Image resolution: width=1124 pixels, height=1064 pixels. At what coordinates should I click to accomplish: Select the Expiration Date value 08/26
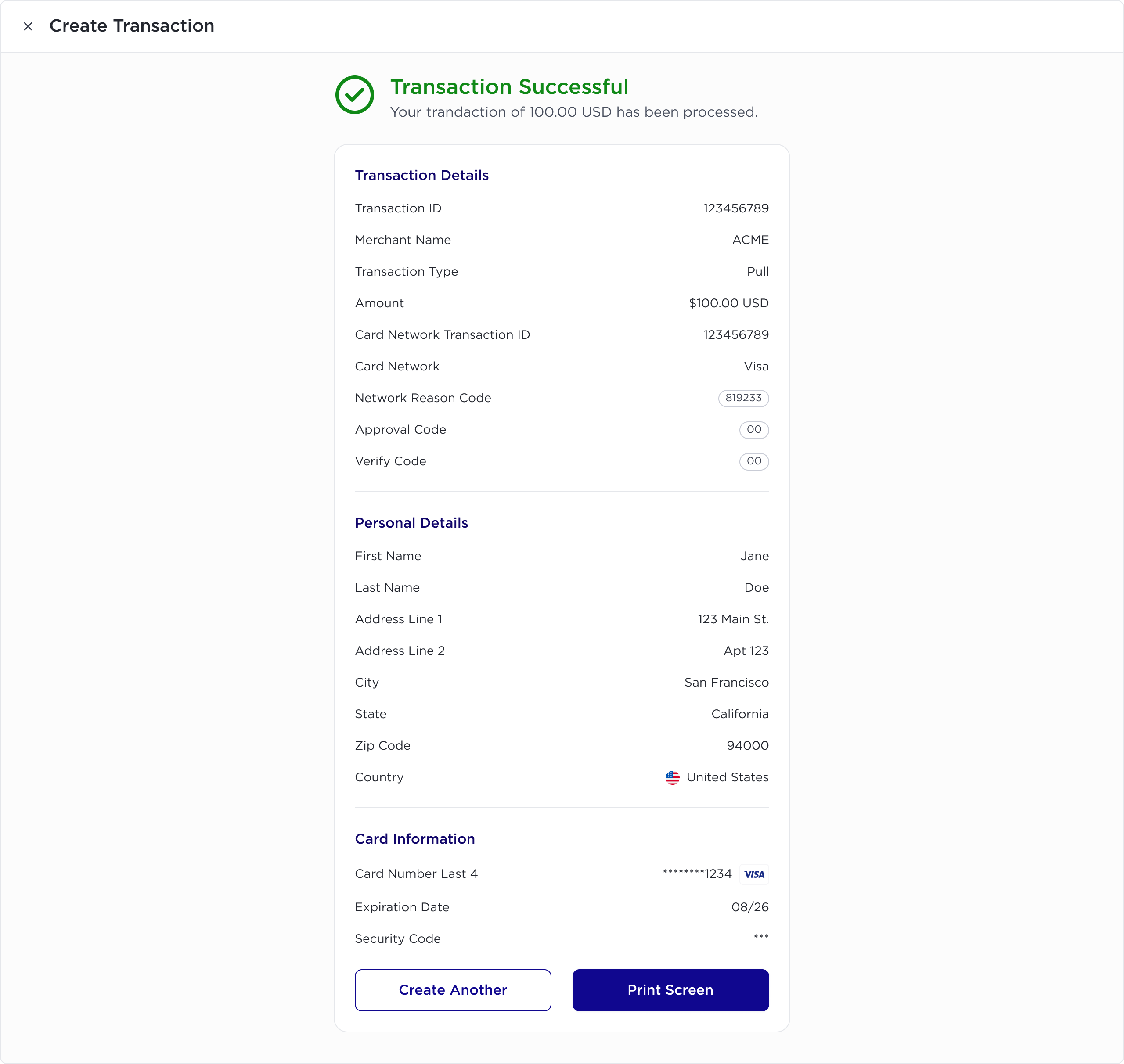coord(749,907)
